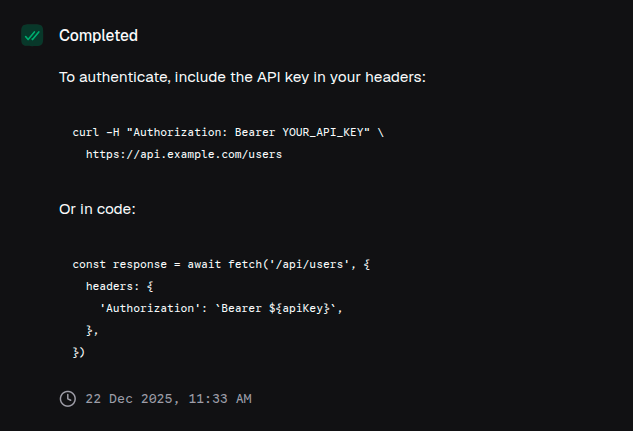Viewport: 633px width, 431px height.
Task: Select the "Completed" status heading
Action: (x=98, y=35)
